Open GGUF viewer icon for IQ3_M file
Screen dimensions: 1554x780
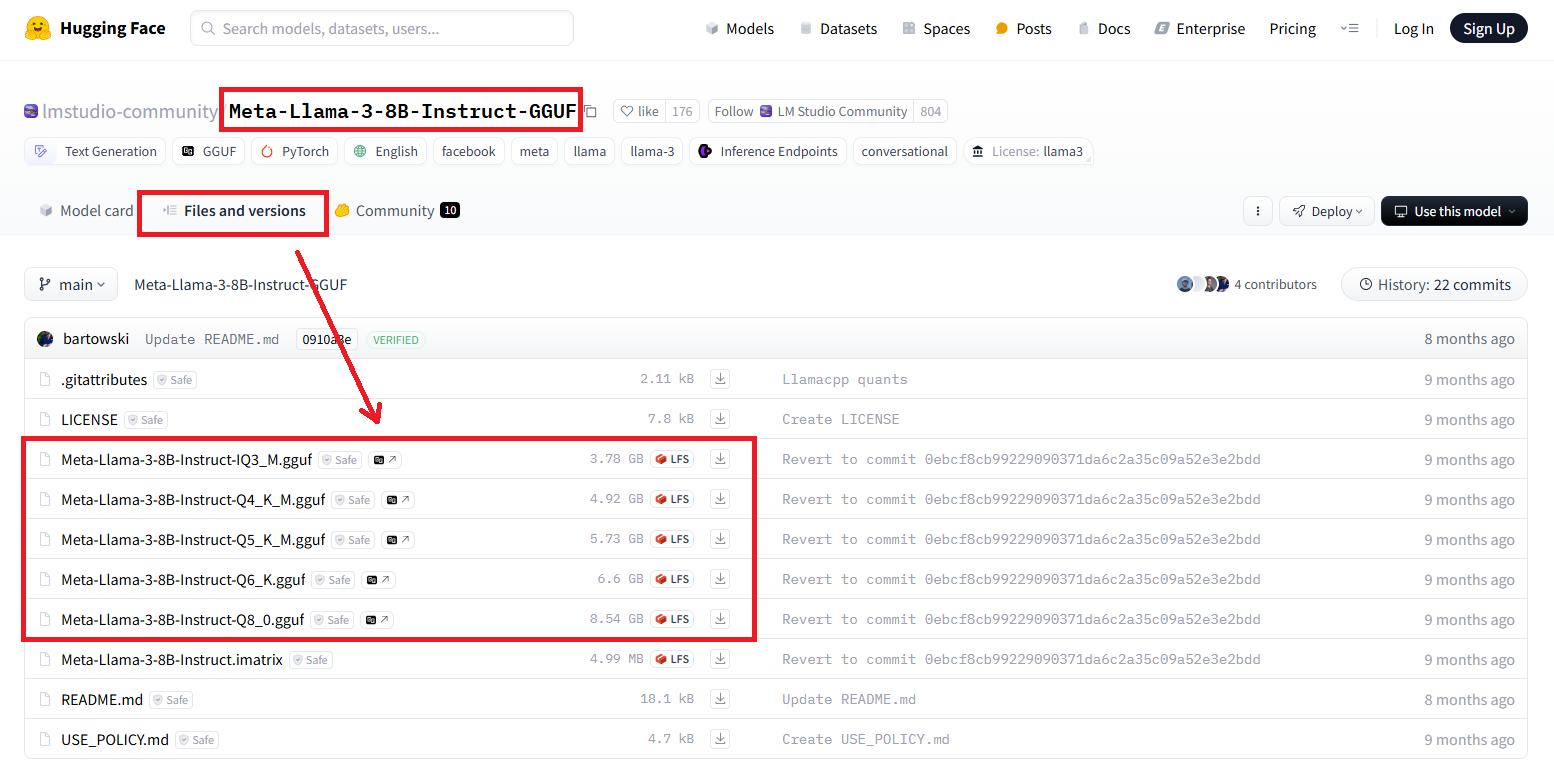tap(385, 460)
